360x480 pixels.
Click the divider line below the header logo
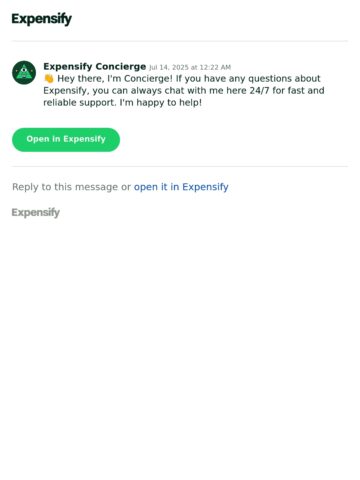click(x=180, y=41)
